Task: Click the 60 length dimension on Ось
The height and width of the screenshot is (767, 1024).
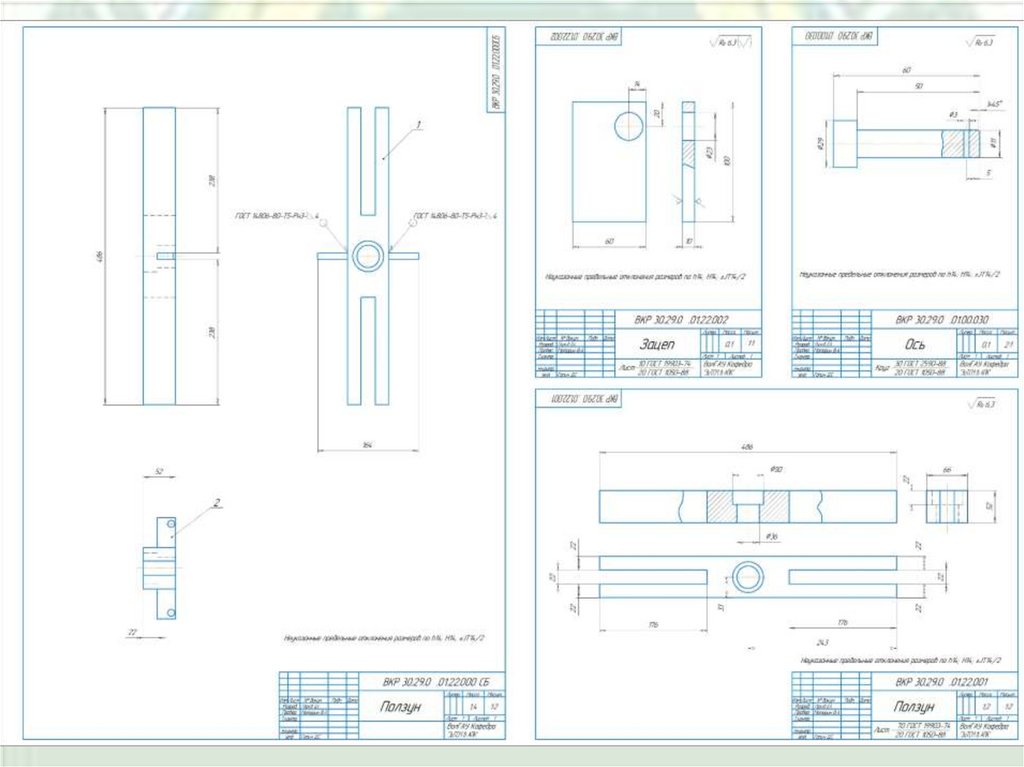Action: (x=906, y=69)
